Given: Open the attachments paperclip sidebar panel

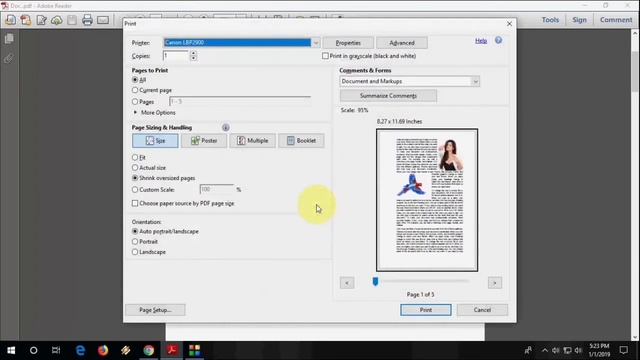Looking at the screenshot, I should coord(9,58).
